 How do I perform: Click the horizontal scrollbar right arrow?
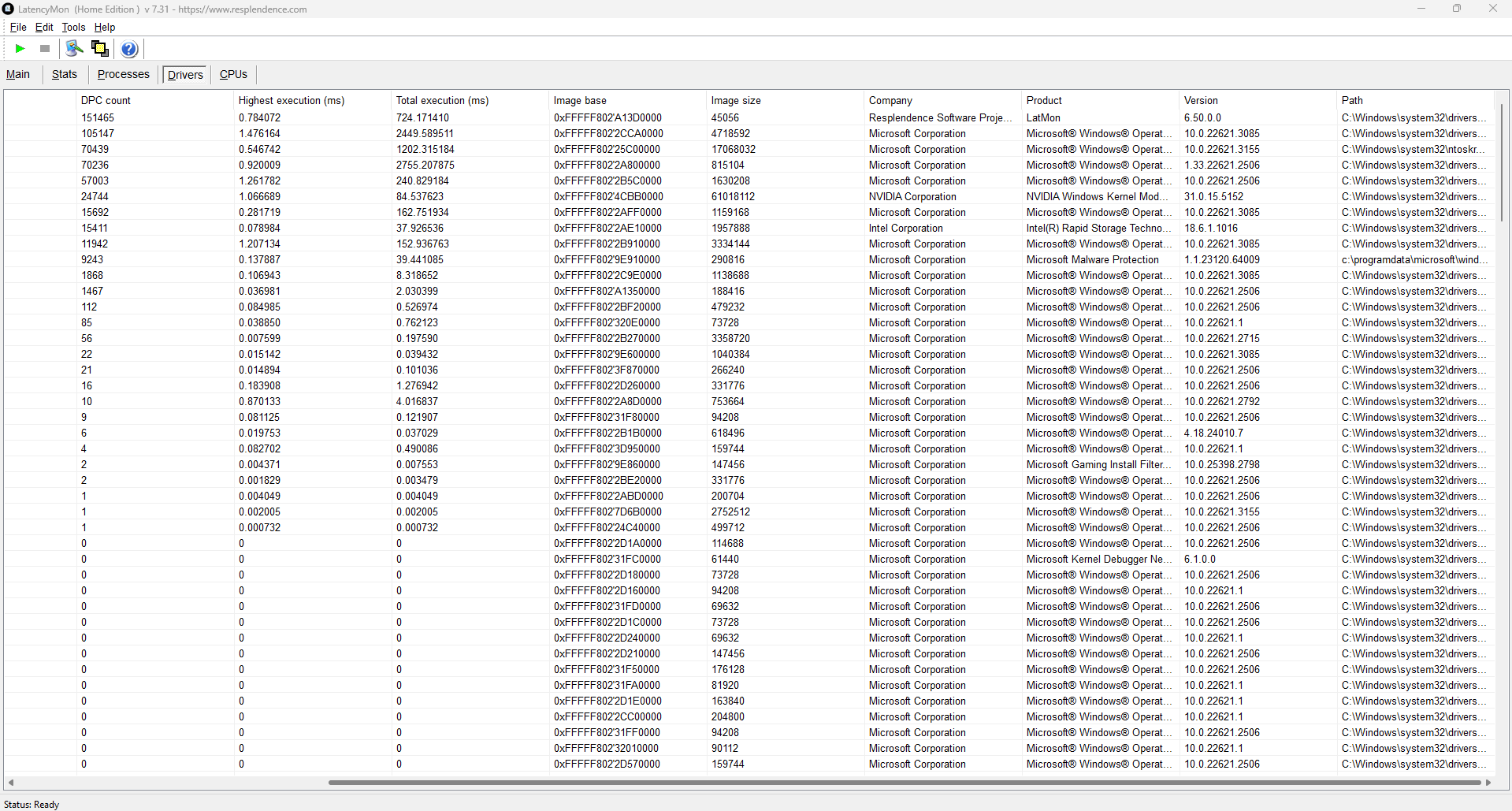(1488, 783)
